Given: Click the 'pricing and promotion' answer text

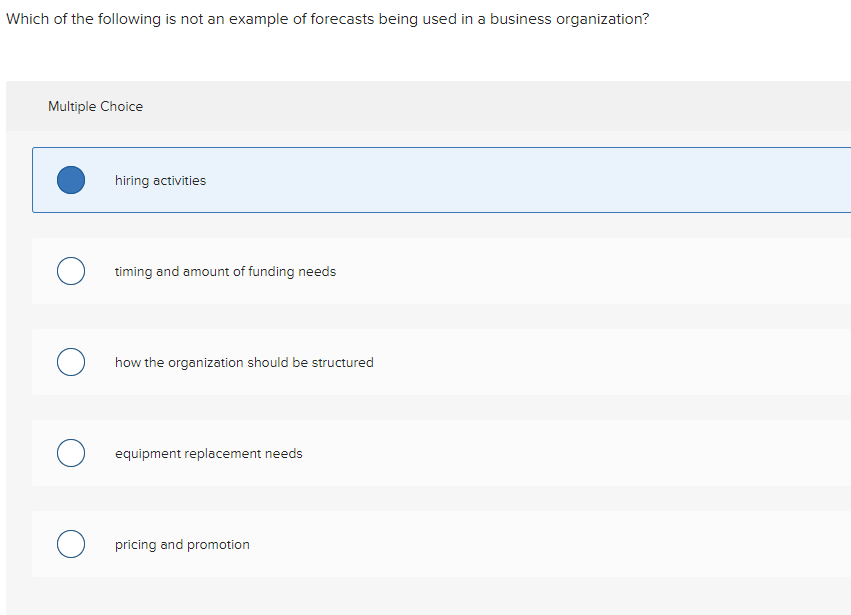Looking at the screenshot, I should pos(182,545).
